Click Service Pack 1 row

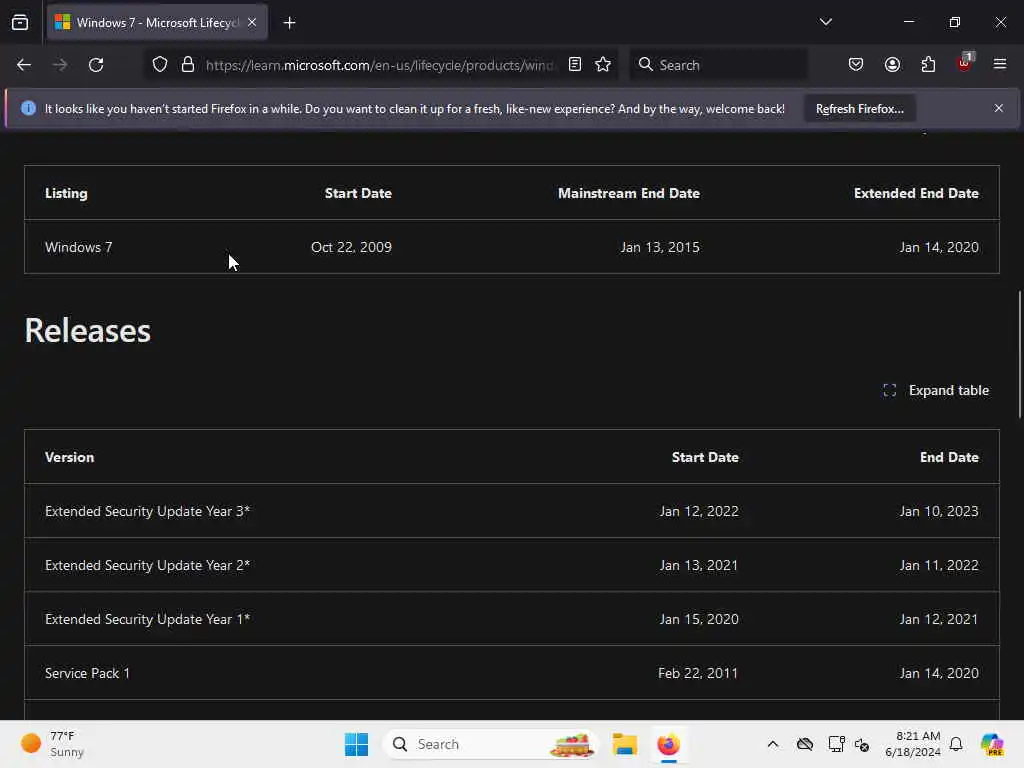click(512, 673)
